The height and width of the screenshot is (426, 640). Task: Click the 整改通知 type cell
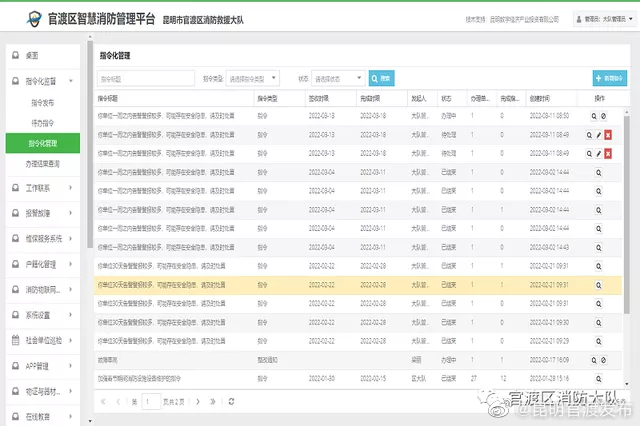(268, 360)
